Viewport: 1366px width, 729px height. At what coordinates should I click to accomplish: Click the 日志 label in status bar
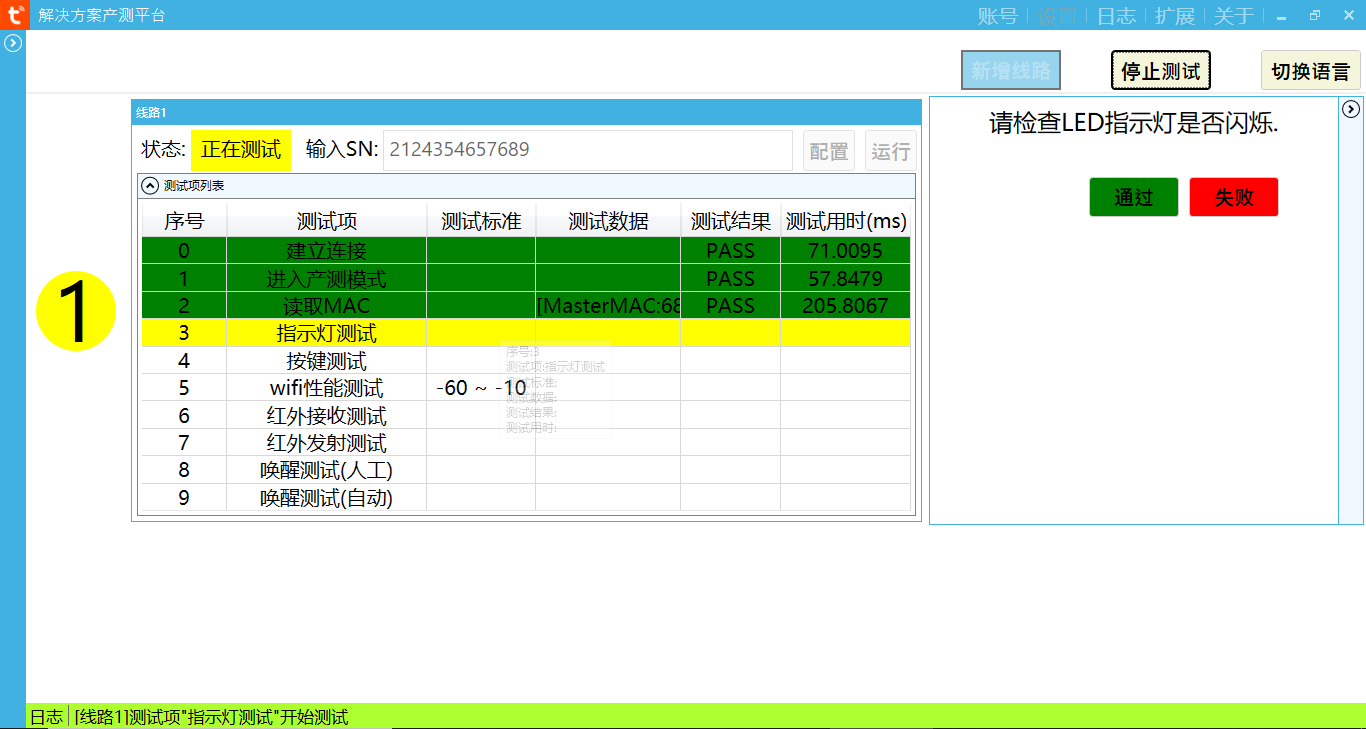point(46,717)
